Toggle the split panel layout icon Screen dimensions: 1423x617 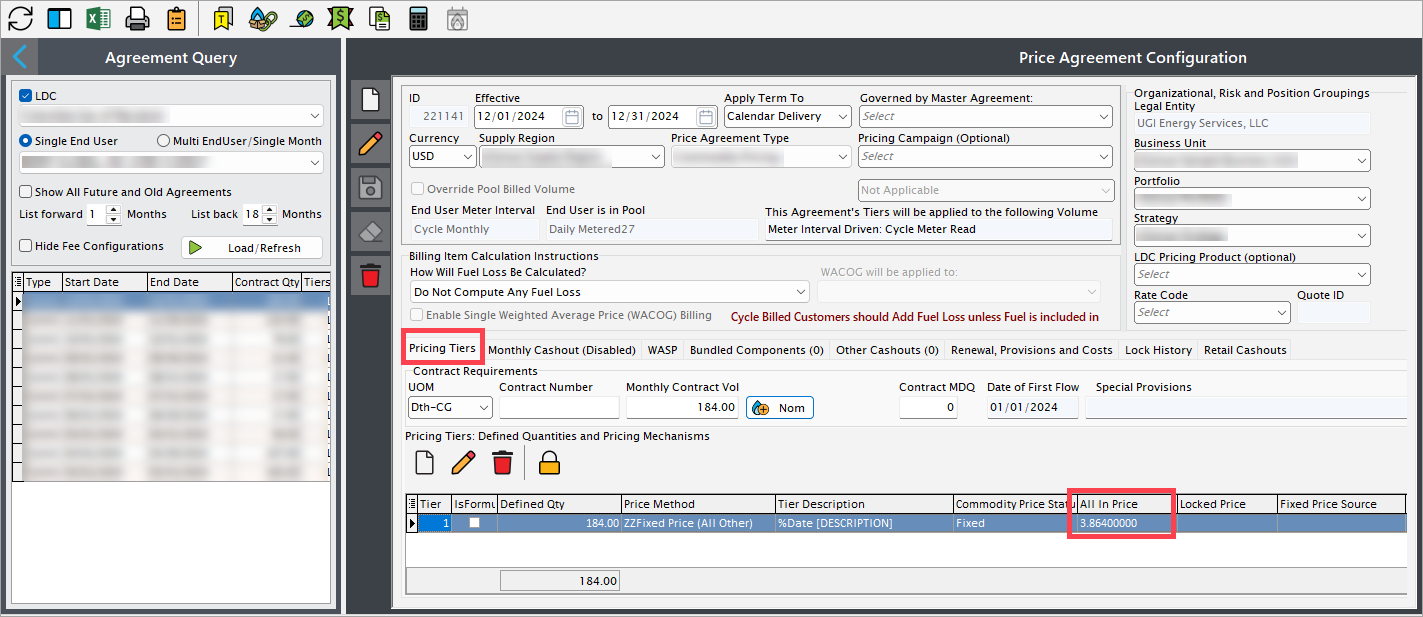pos(59,18)
